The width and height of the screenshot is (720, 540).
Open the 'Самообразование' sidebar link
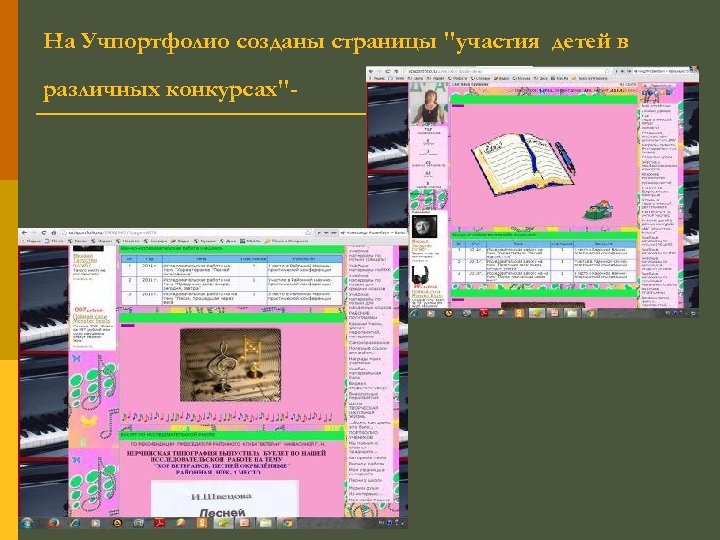pos(369,343)
